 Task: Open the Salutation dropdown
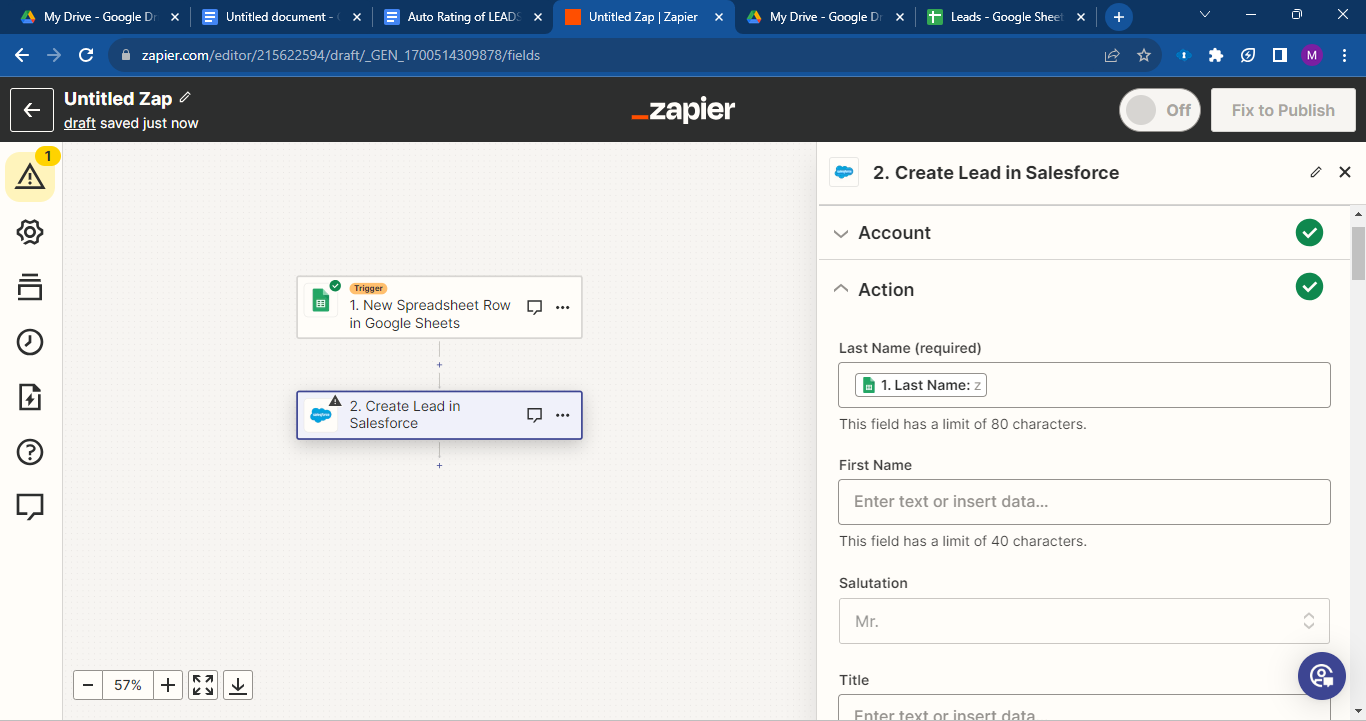click(x=1084, y=621)
